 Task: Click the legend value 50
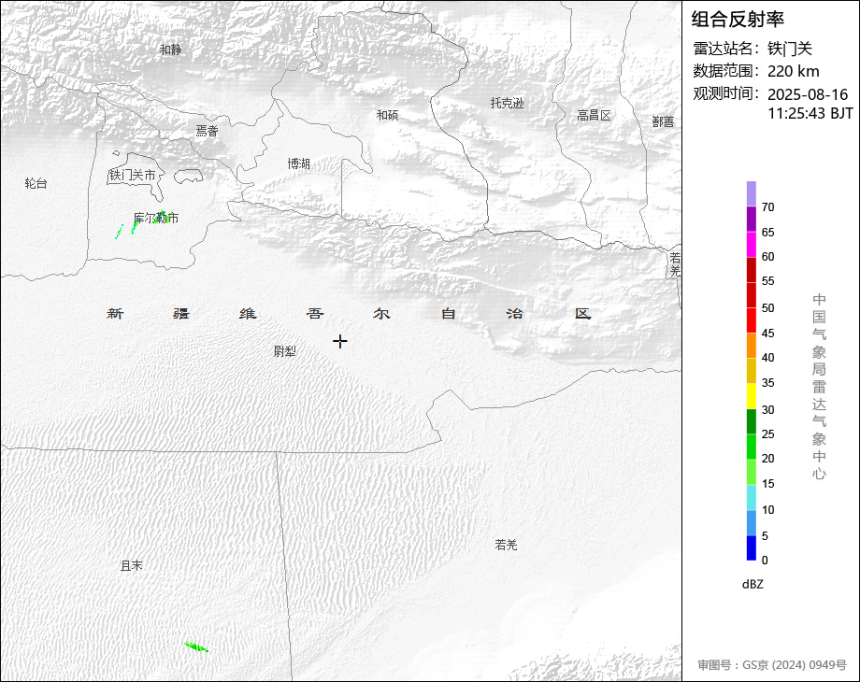point(768,308)
